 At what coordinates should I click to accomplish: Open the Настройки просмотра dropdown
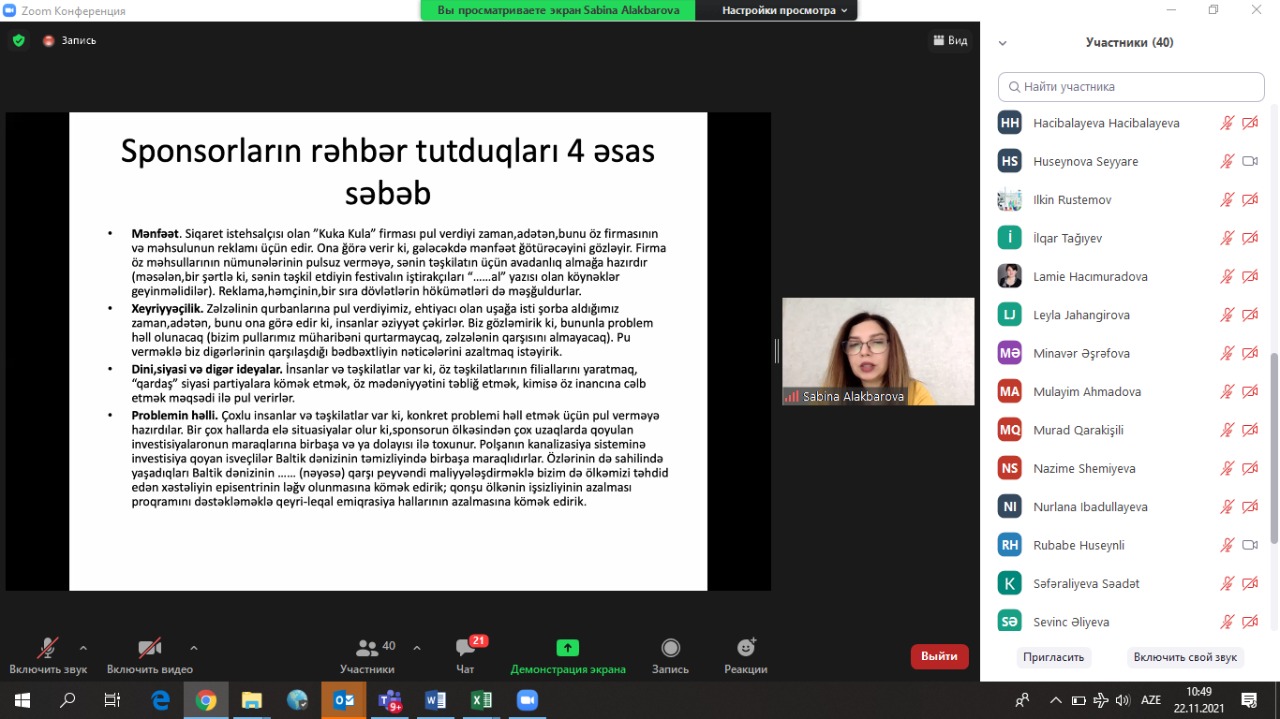(x=785, y=10)
